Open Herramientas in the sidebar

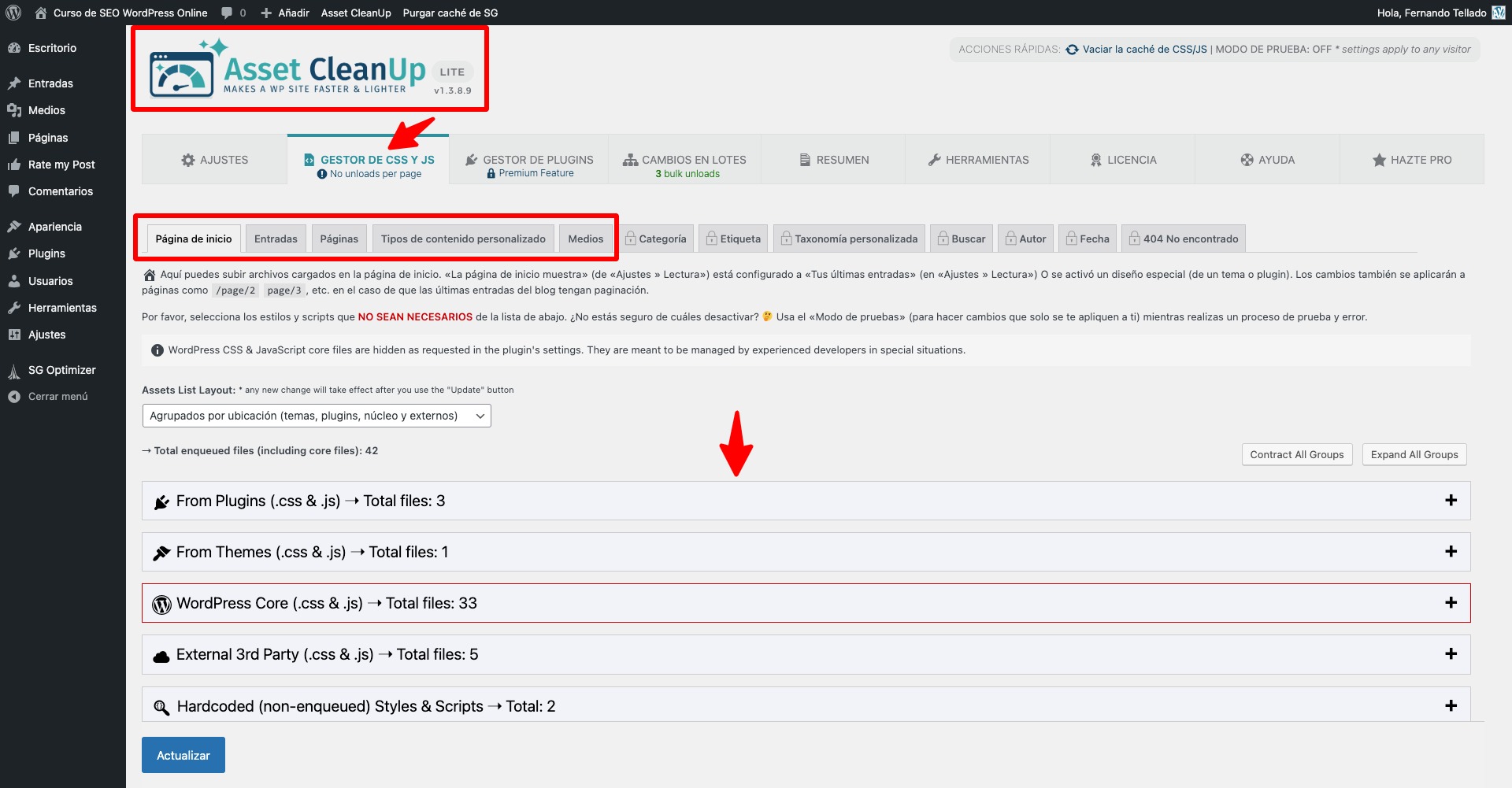[62, 308]
